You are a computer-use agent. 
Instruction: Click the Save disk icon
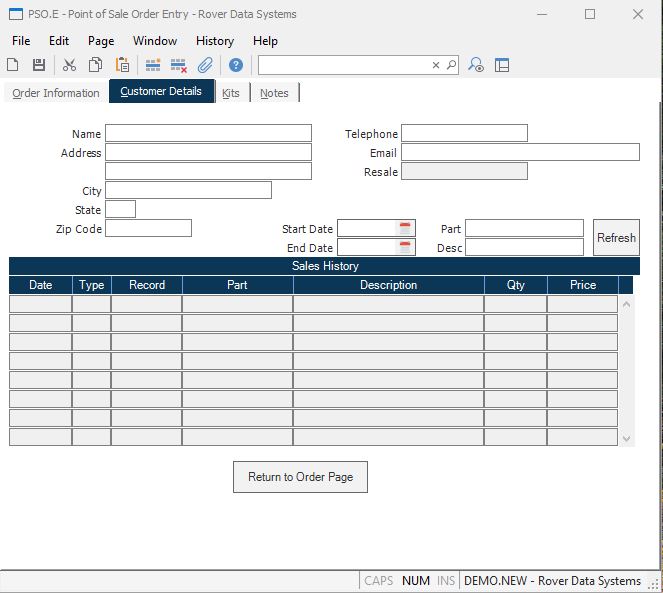39,65
